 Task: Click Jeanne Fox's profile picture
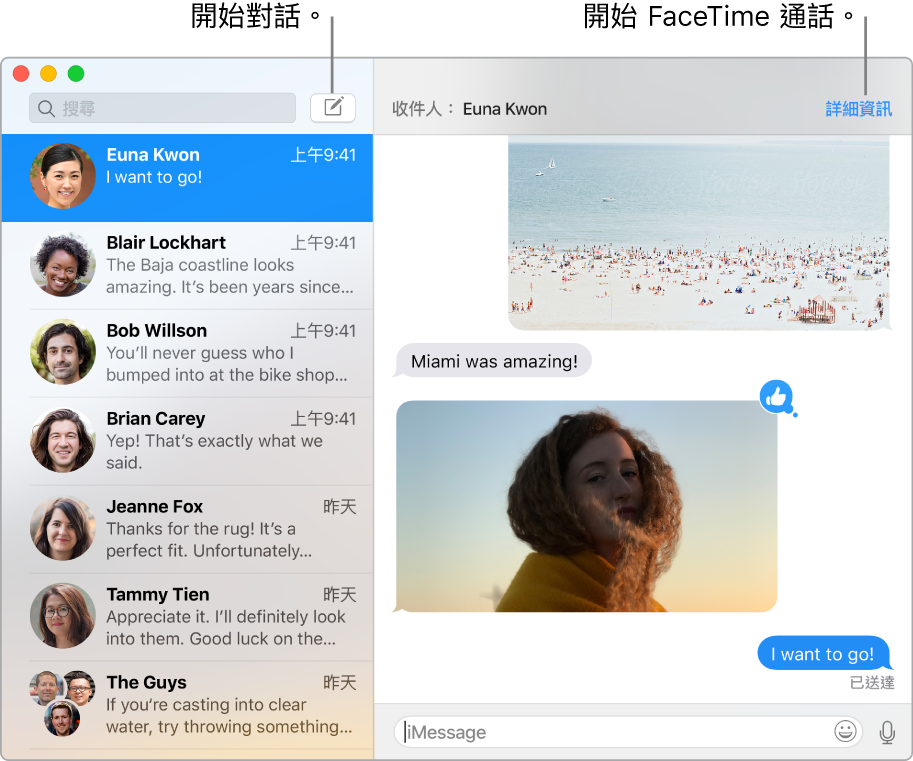tap(62, 529)
